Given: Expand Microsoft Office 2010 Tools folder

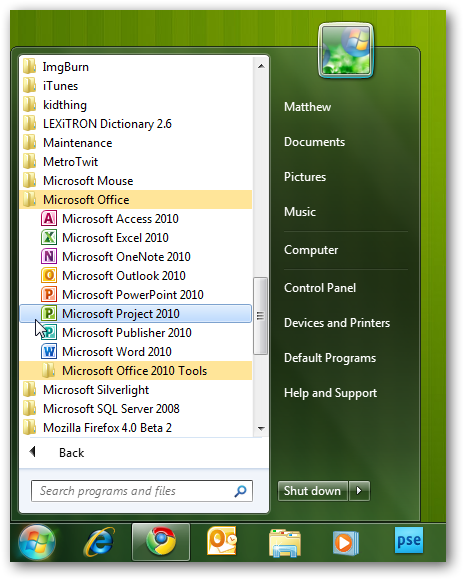Looking at the screenshot, I should [135, 371].
